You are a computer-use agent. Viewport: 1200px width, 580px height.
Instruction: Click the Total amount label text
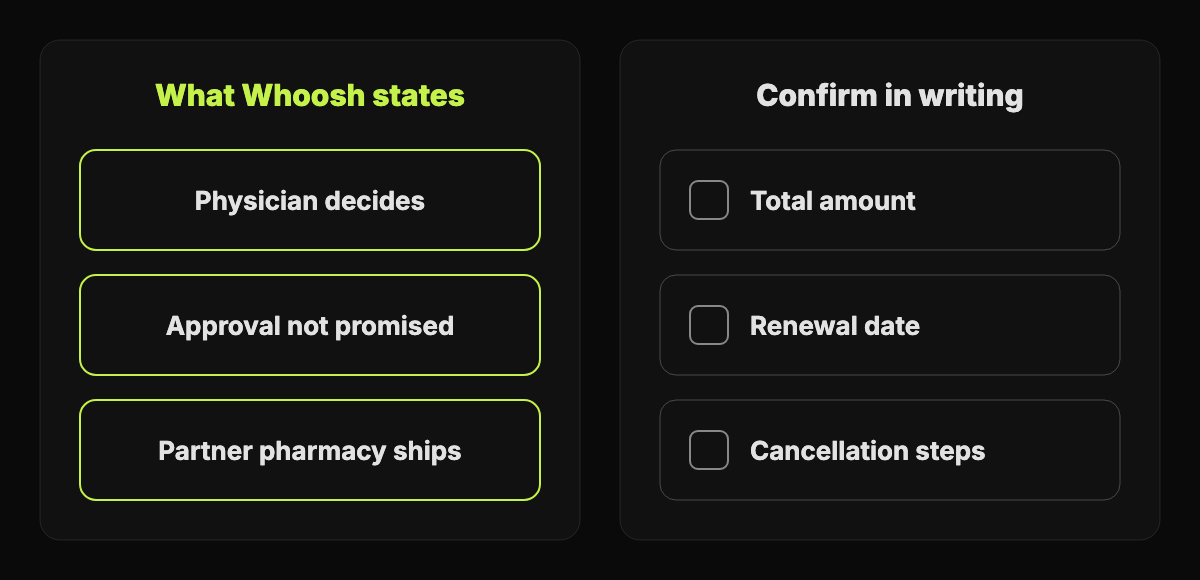[833, 201]
